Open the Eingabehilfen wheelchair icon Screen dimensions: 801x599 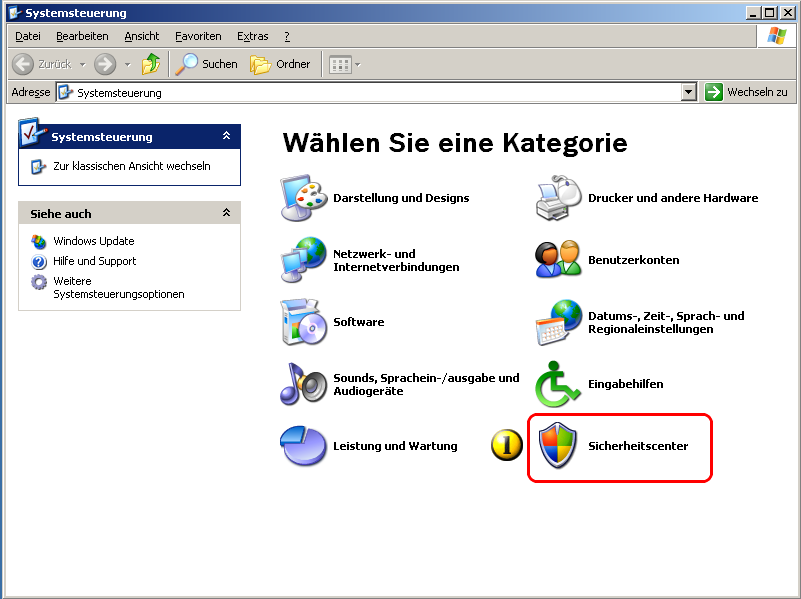[557, 384]
